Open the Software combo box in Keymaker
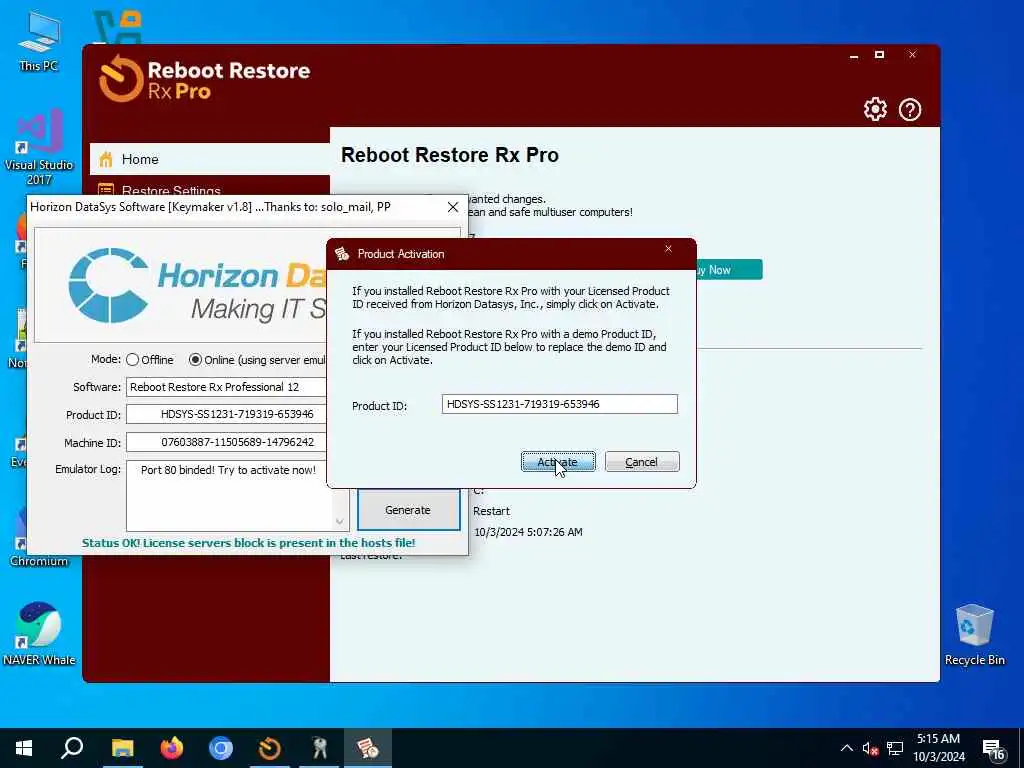This screenshot has width=1024, height=768. pyautogui.click(x=226, y=387)
